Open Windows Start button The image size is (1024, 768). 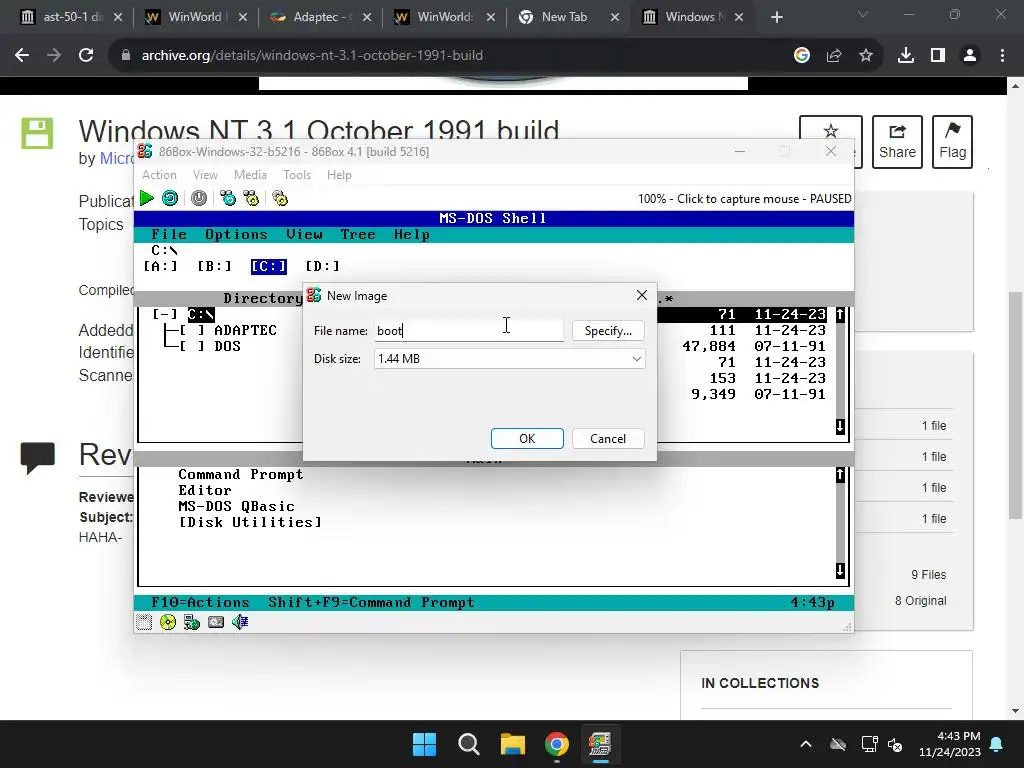[424, 744]
